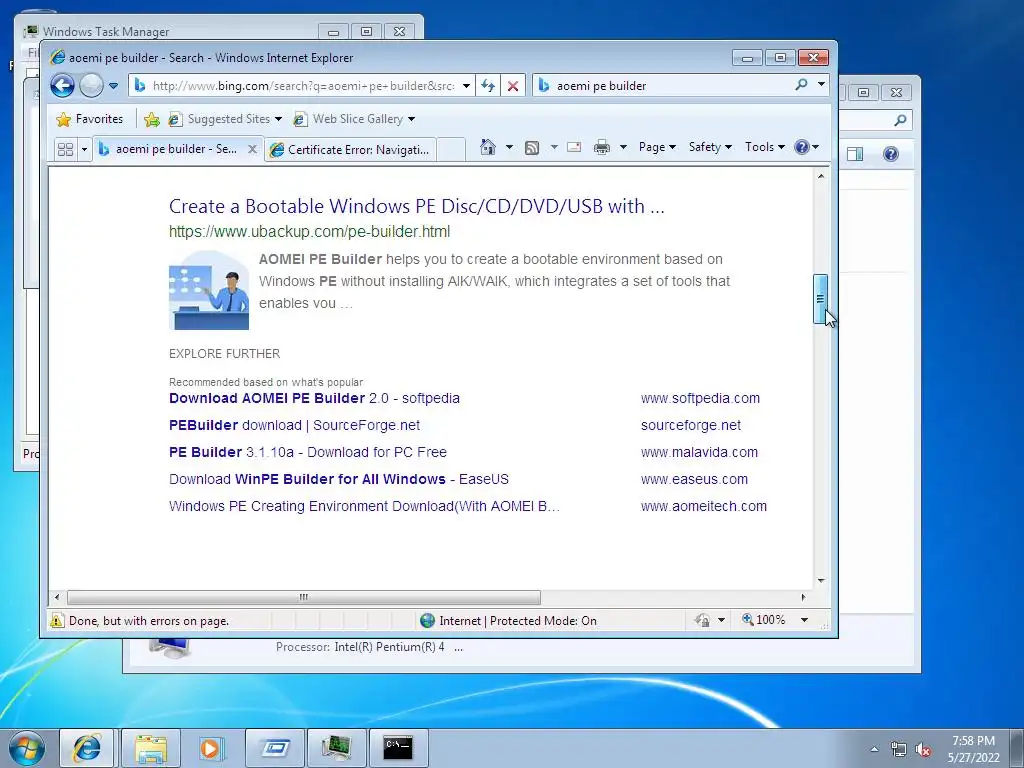Open the Tools menu
1024x768 pixels.
[765, 147]
